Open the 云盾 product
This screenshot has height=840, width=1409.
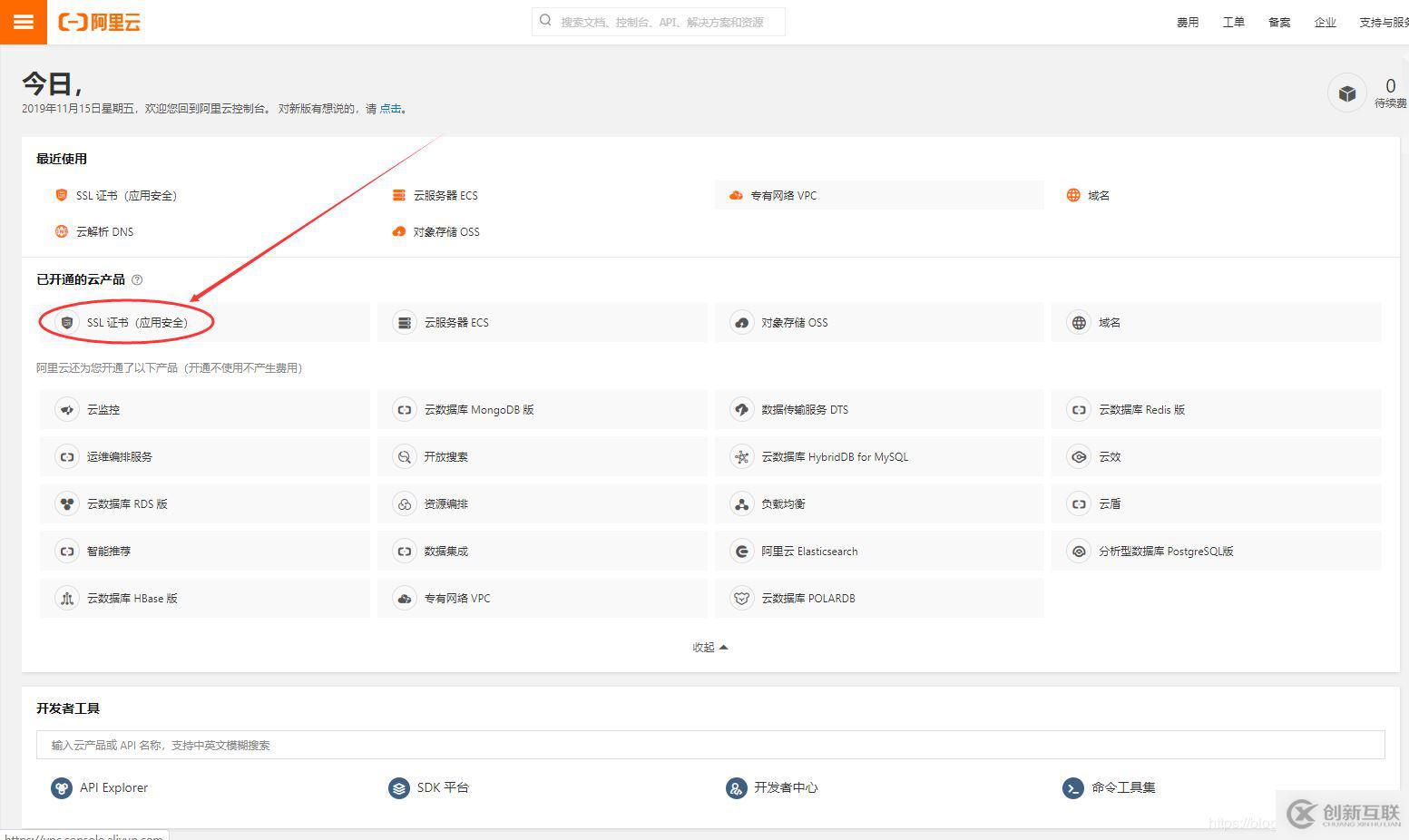click(x=1217, y=504)
